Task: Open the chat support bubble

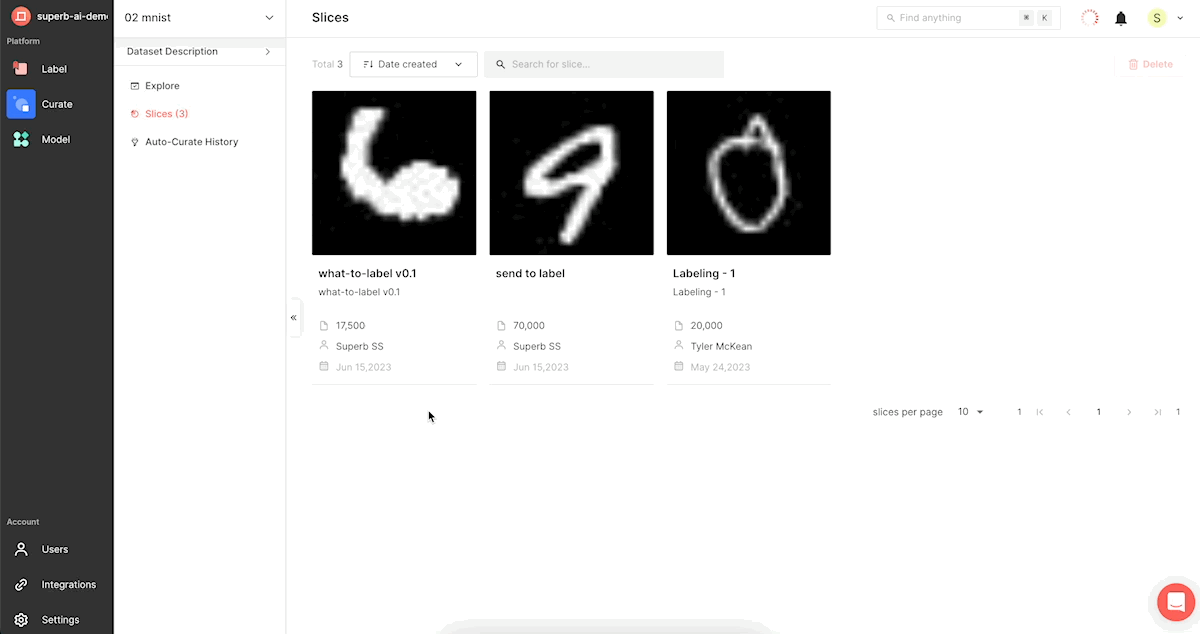Action: (x=1176, y=602)
